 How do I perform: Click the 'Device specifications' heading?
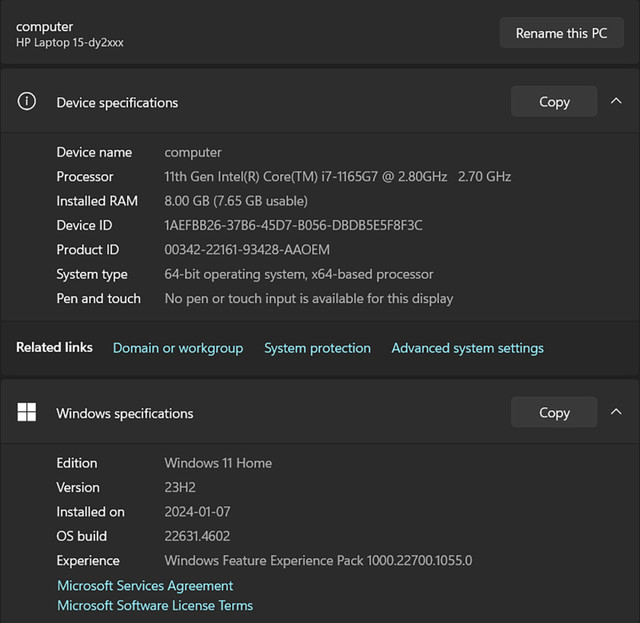click(x=117, y=103)
